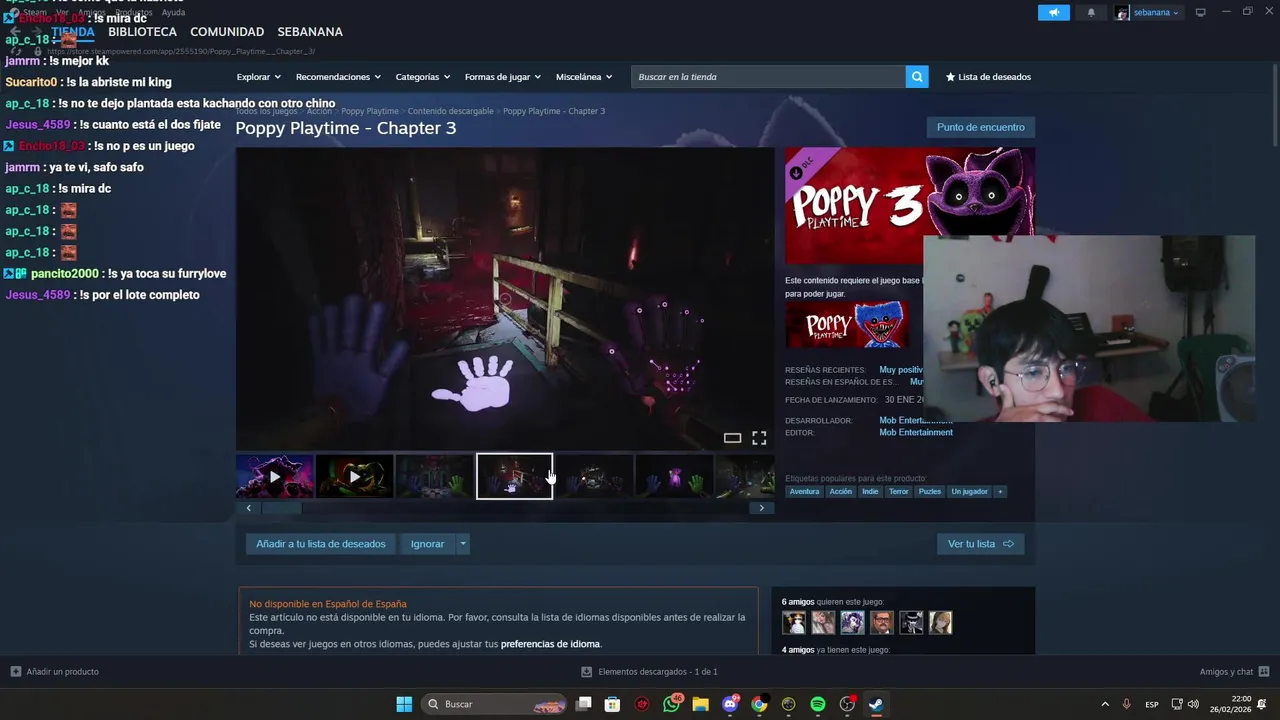Image resolution: width=1280 pixels, height=720 pixels.
Task: Go to COMUNIDAD tab
Action: click(227, 32)
